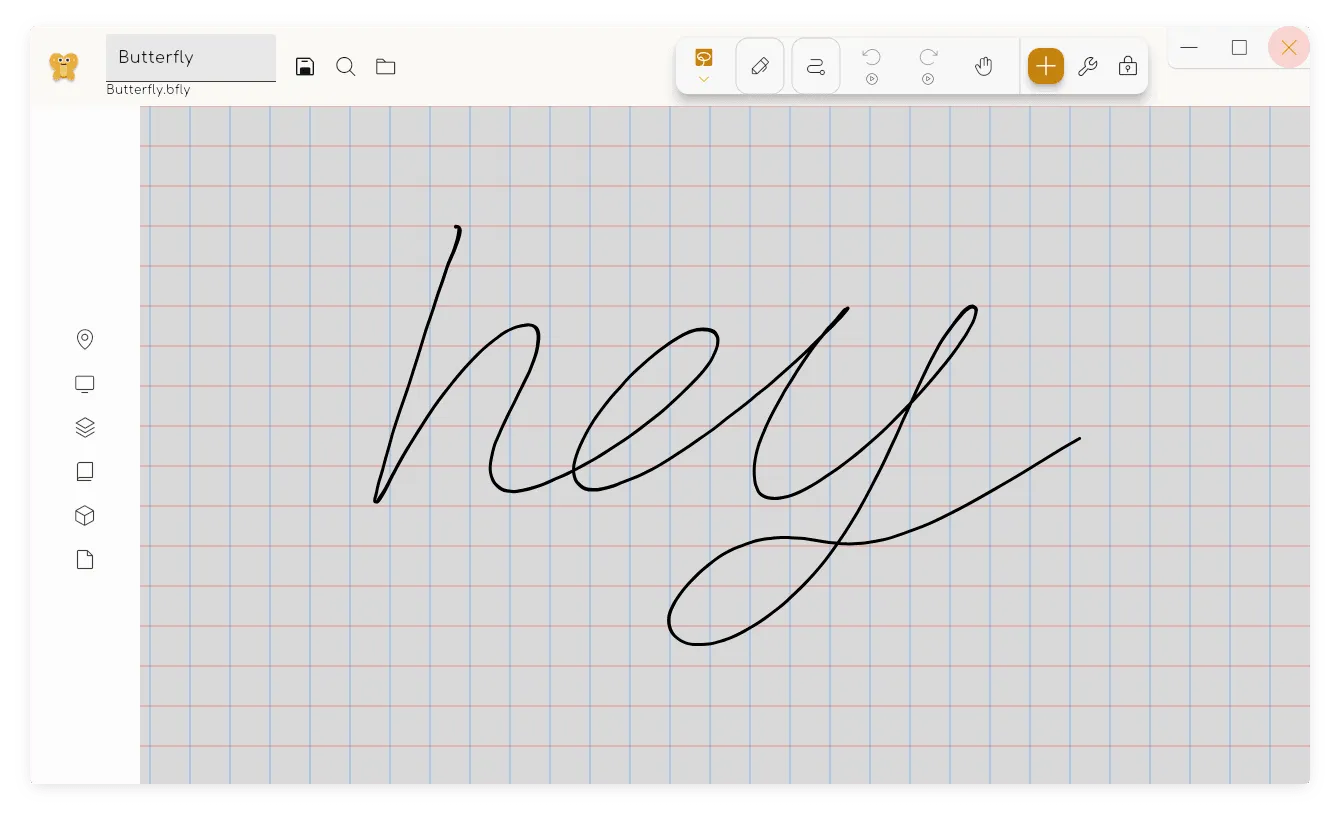Click the undo arrow
Image resolution: width=1340 pixels, height=818 pixels.
pos(872,58)
